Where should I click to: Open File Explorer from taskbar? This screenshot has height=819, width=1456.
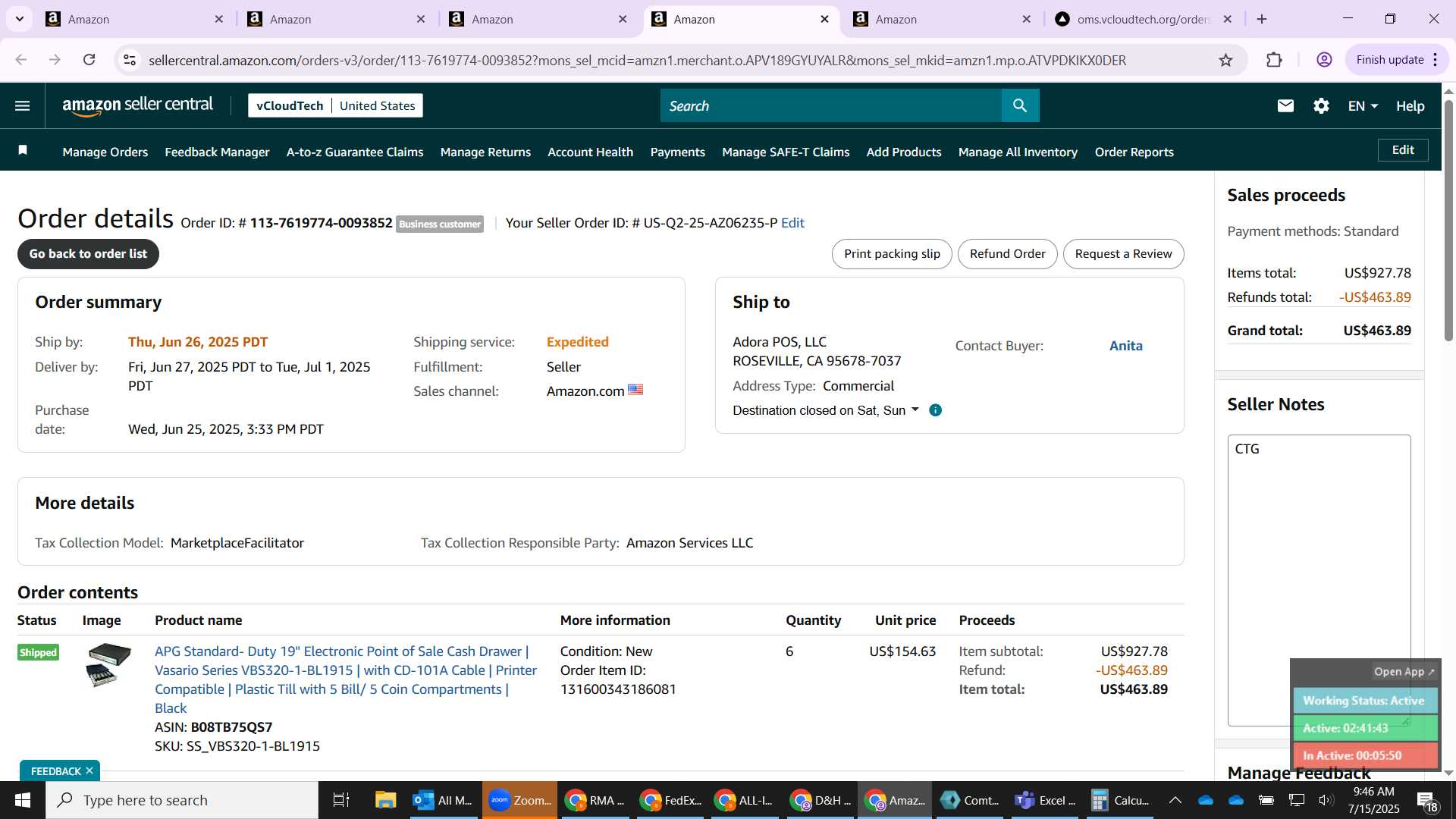[385, 800]
